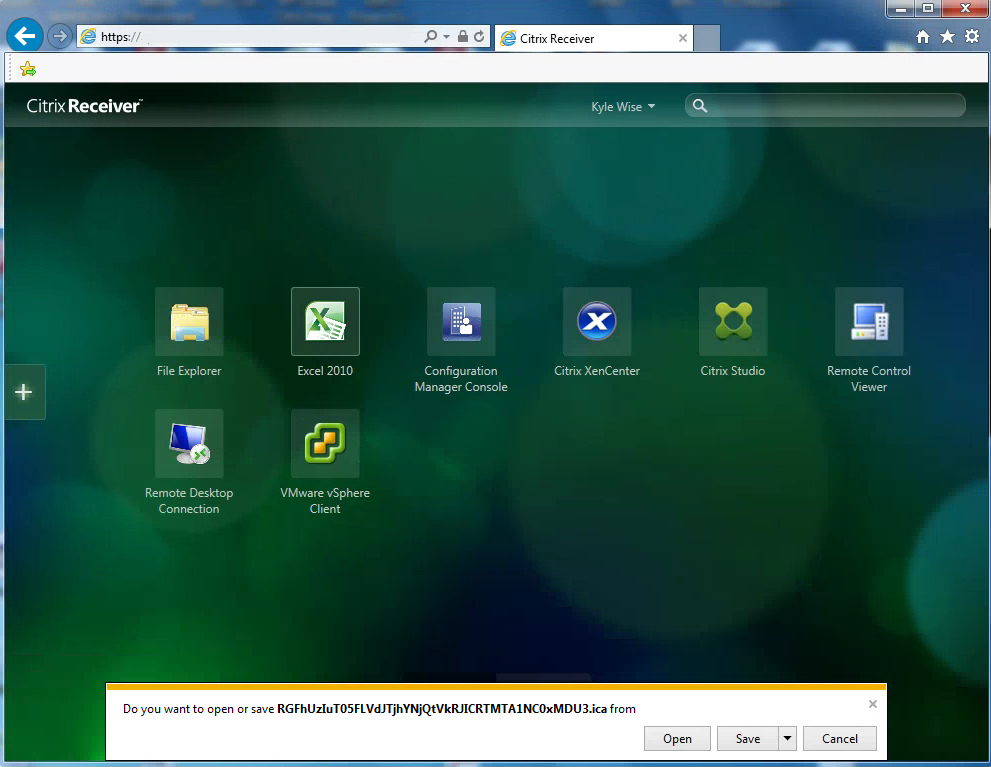
Task: Cancel the .ica file download
Action: pos(839,738)
